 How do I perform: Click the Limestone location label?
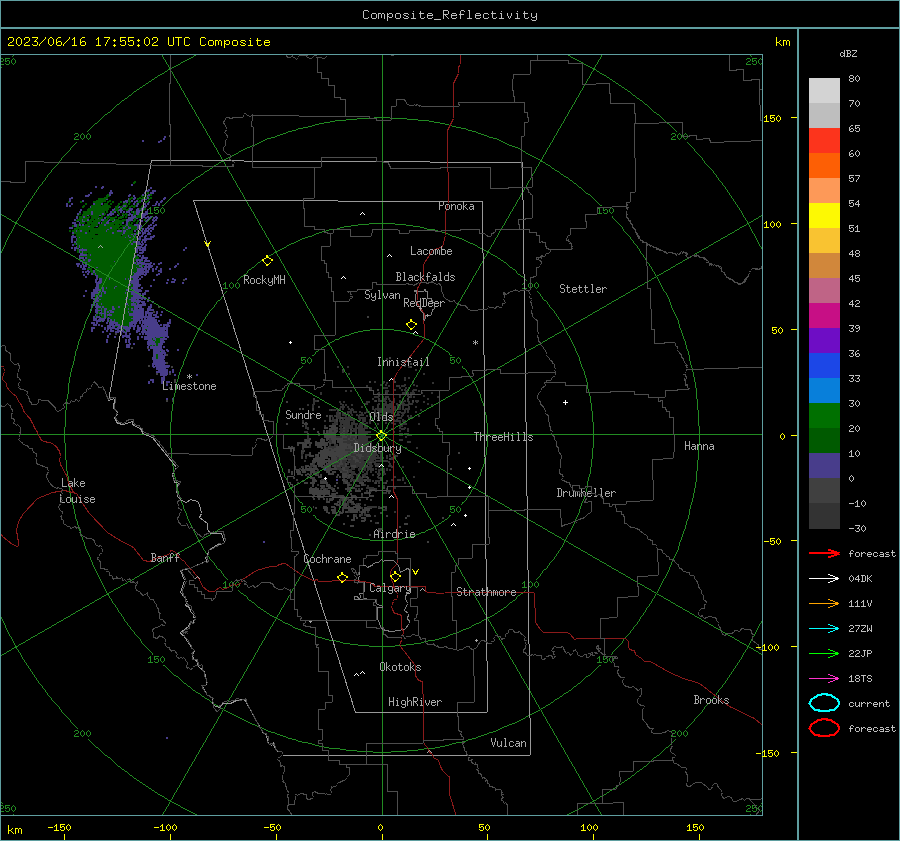[189, 386]
